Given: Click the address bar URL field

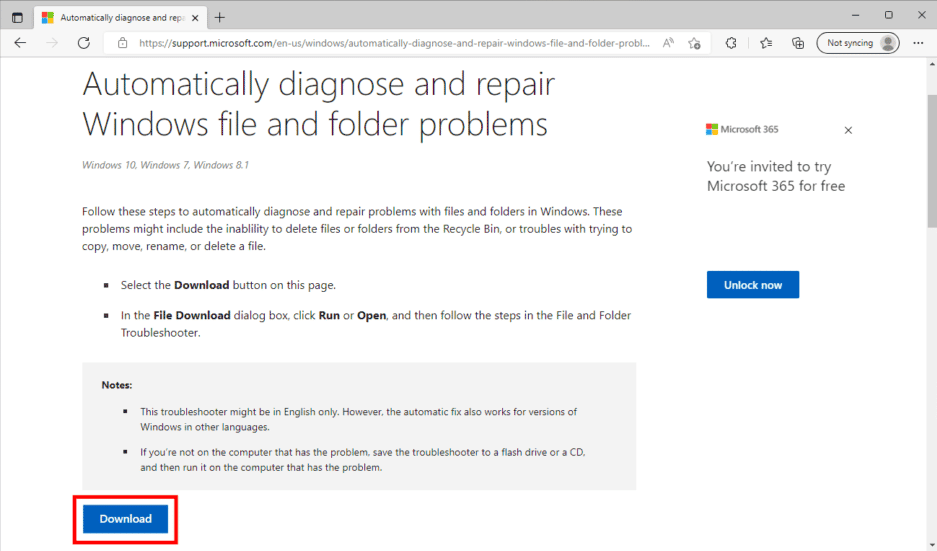Looking at the screenshot, I should click(394, 43).
